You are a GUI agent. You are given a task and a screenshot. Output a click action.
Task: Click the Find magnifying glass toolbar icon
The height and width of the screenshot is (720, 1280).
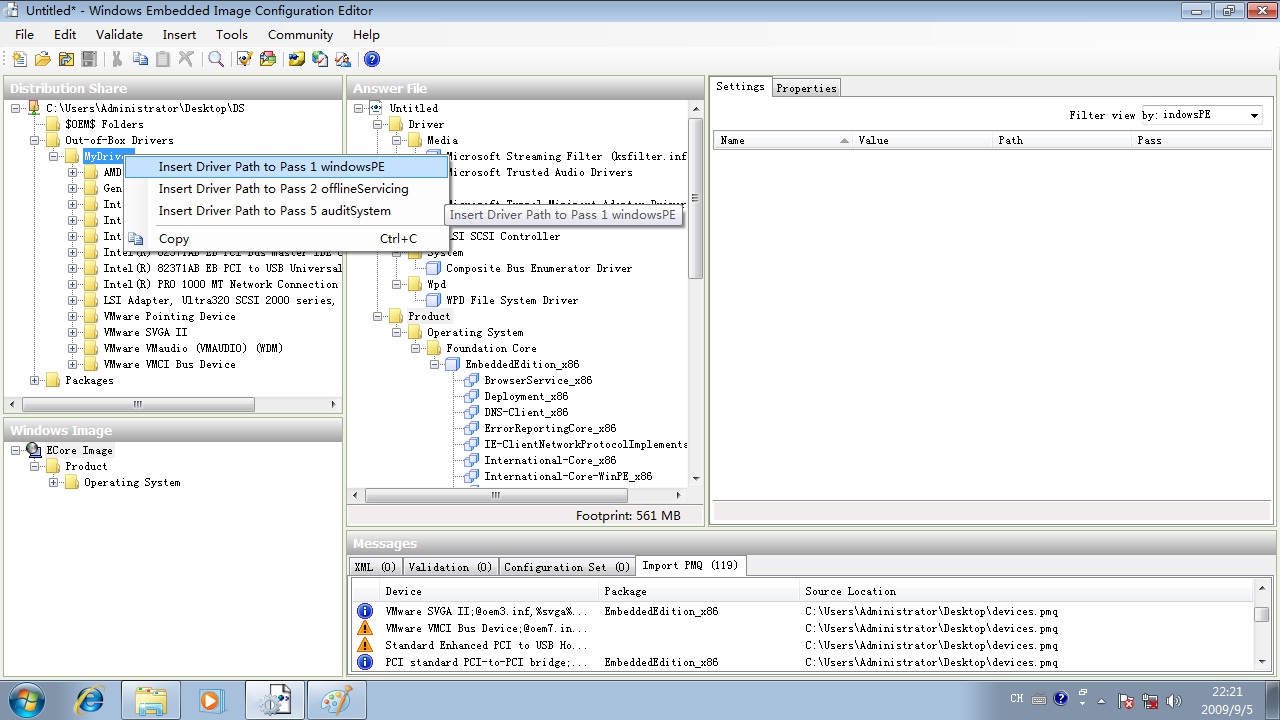pos(215,59)
